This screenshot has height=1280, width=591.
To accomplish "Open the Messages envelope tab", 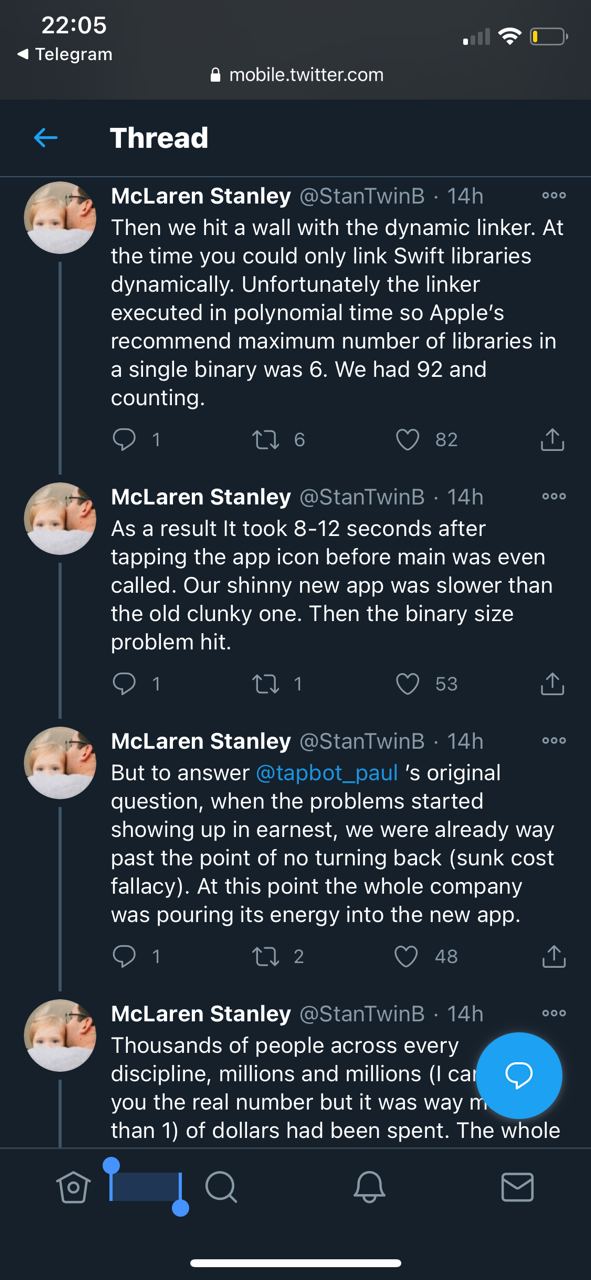I will click(x=517, y=1187).
